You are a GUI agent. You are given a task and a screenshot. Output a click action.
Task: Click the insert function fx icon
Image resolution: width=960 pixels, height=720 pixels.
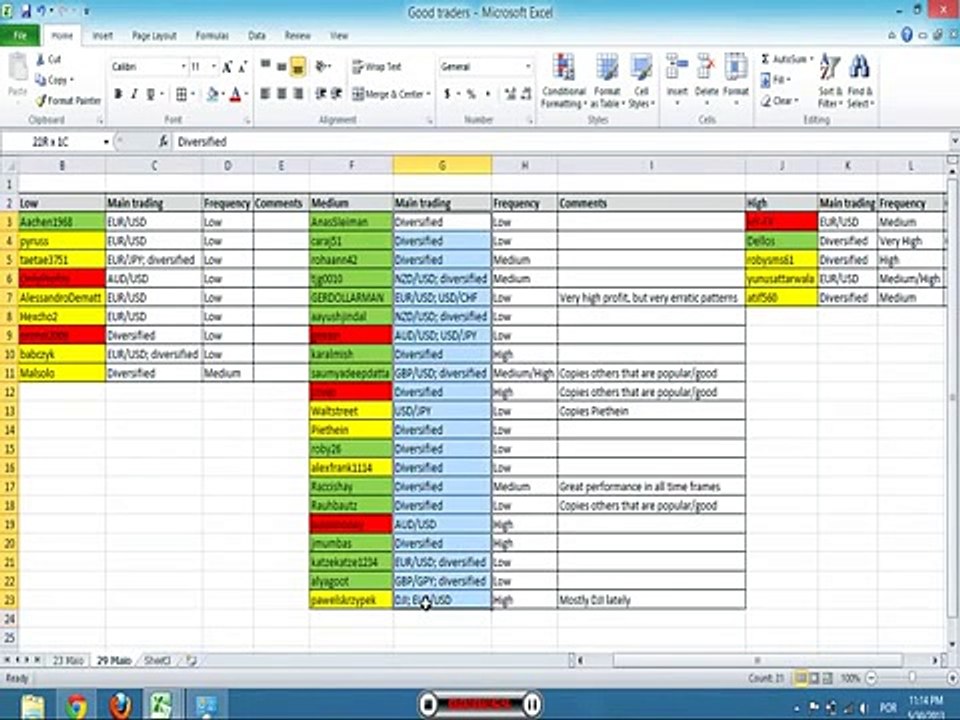pyautogui.click(x=163, y=142)
